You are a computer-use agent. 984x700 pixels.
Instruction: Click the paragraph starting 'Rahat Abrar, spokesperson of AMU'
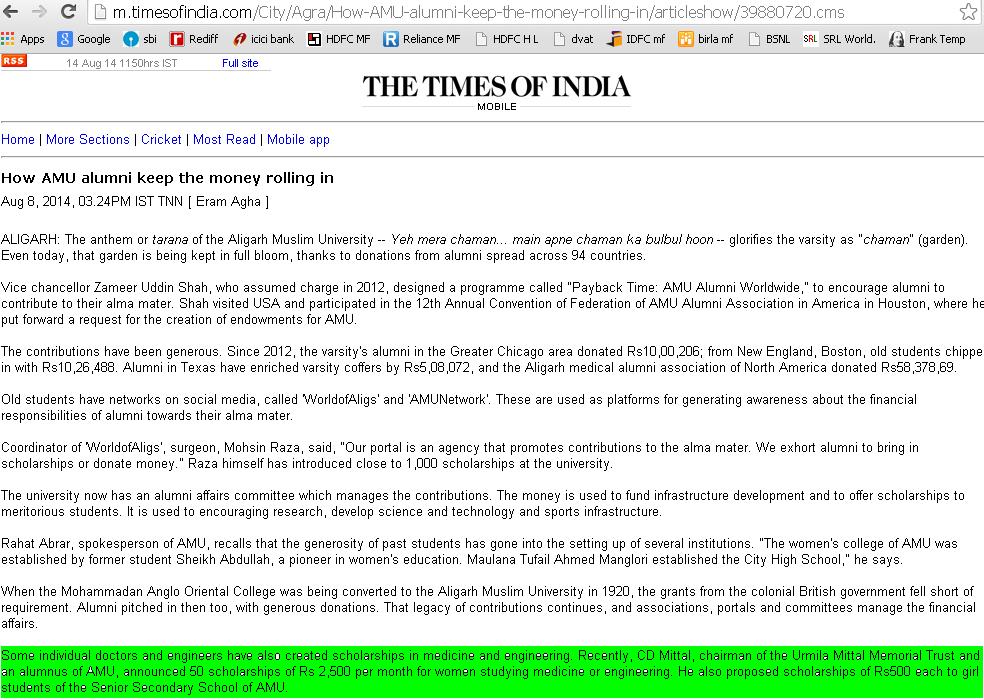pyautogui.click(x=479, y=551)
